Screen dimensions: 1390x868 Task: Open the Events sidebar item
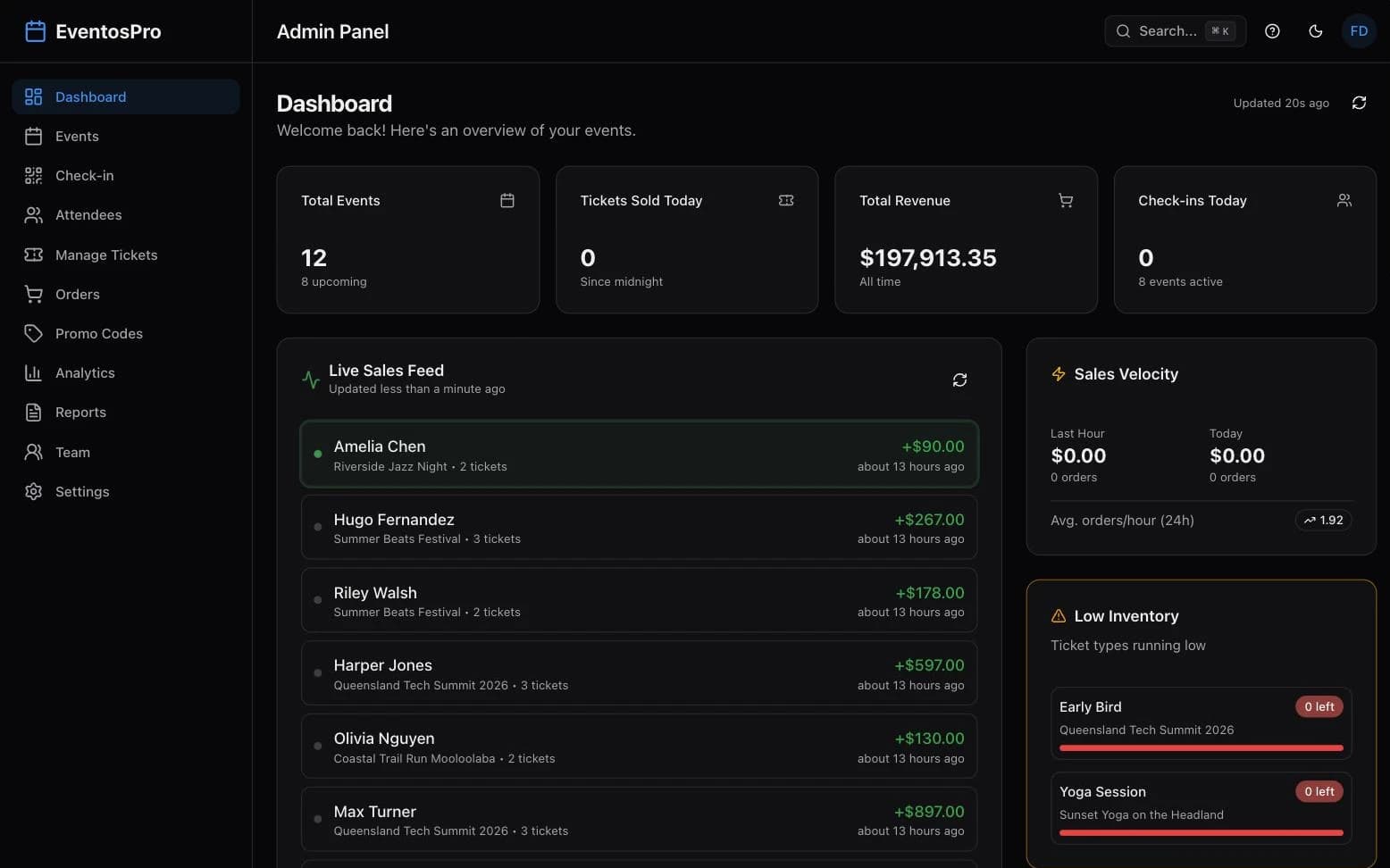[x=126, y=136]
